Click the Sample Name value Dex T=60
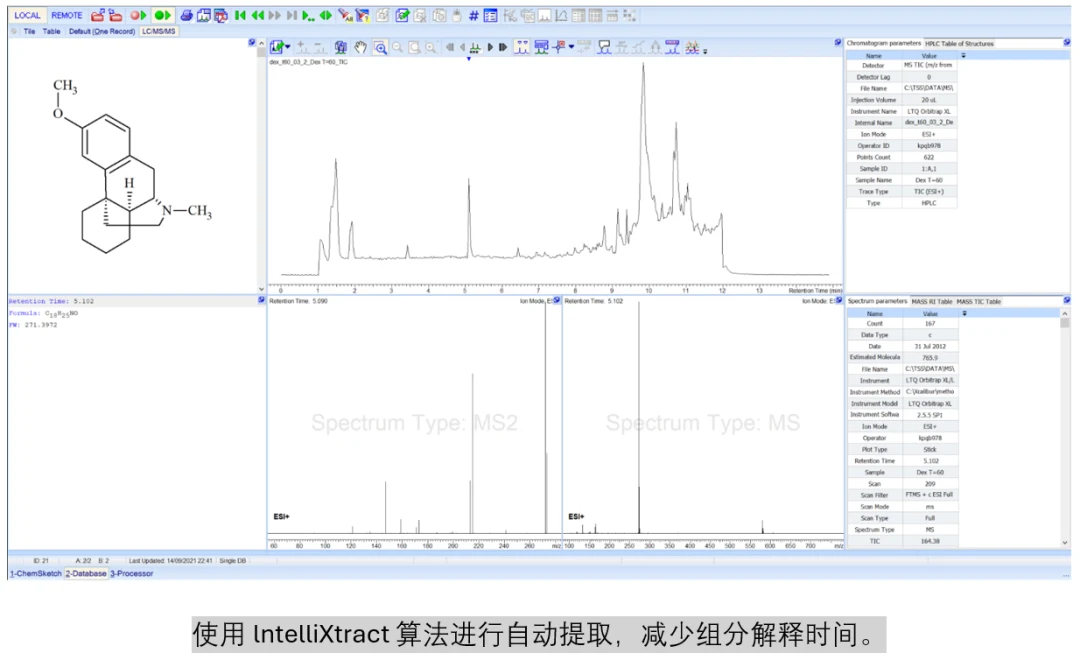The height and width of the screenshot is (660, 1080). 928,180
